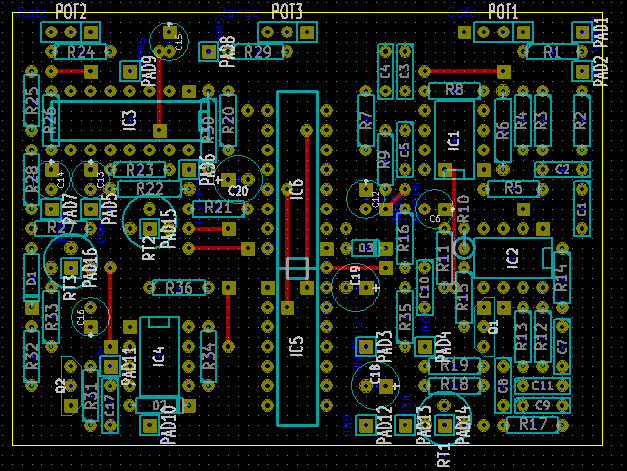Select capacitor C2 footprint
This screenshot has width=627, height=471.
tap(562, 170)
